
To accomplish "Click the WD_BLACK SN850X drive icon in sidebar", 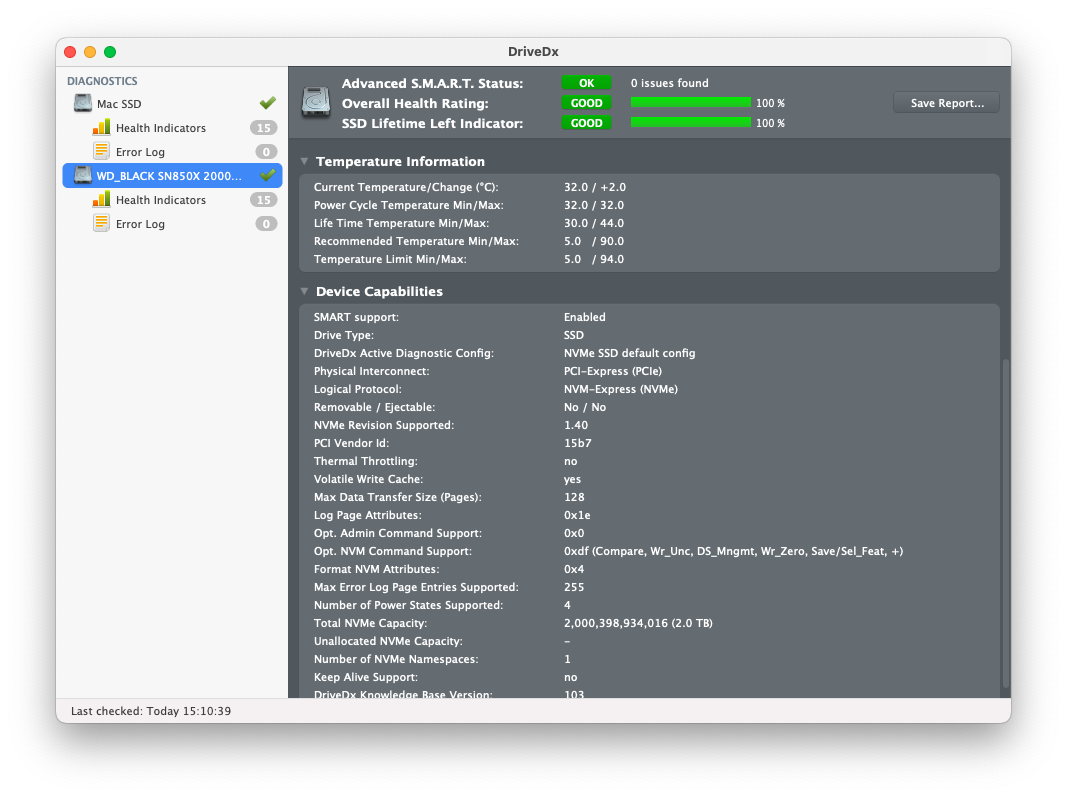I will [x=83, y=175].
